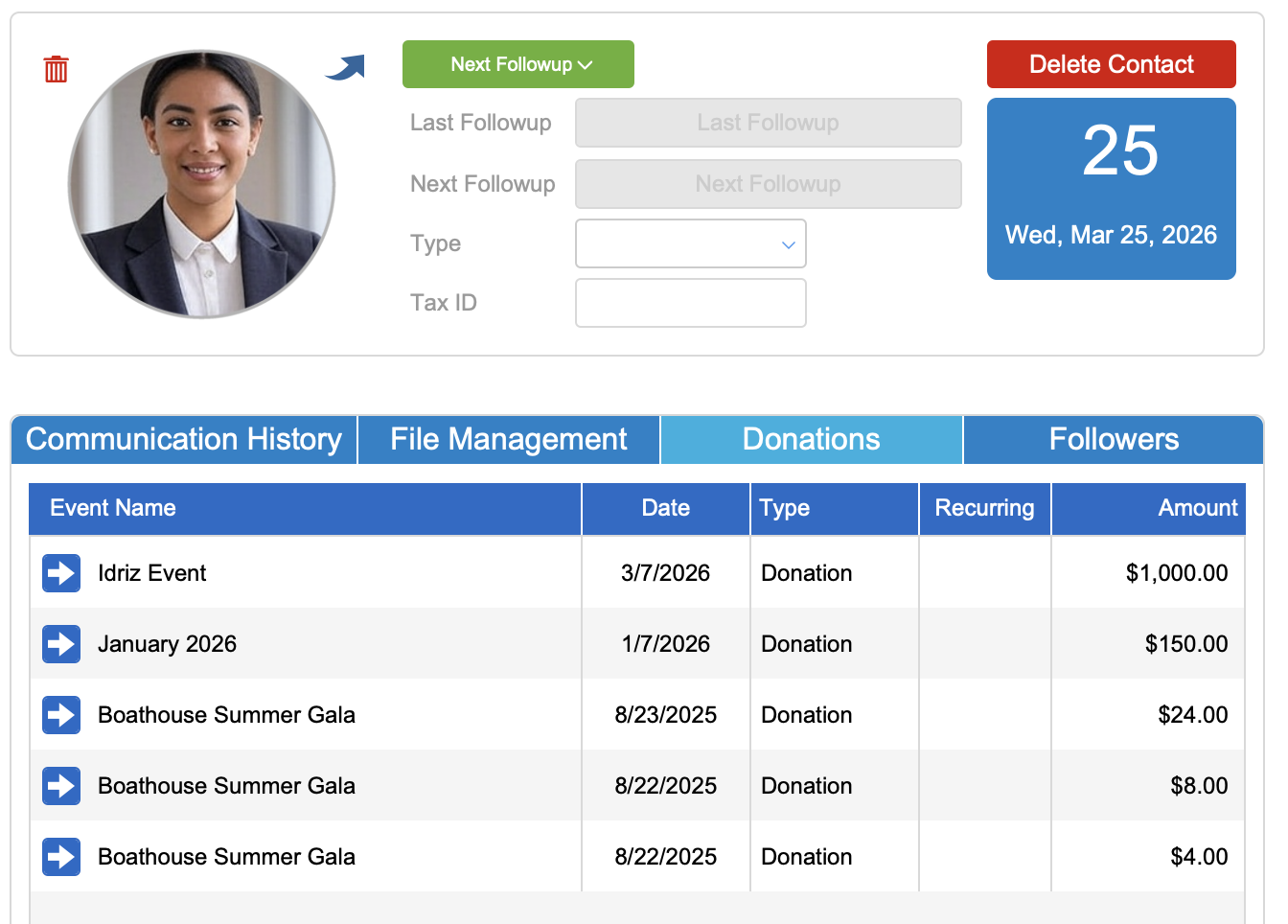Click the blue curved share arrow icon

346,68
